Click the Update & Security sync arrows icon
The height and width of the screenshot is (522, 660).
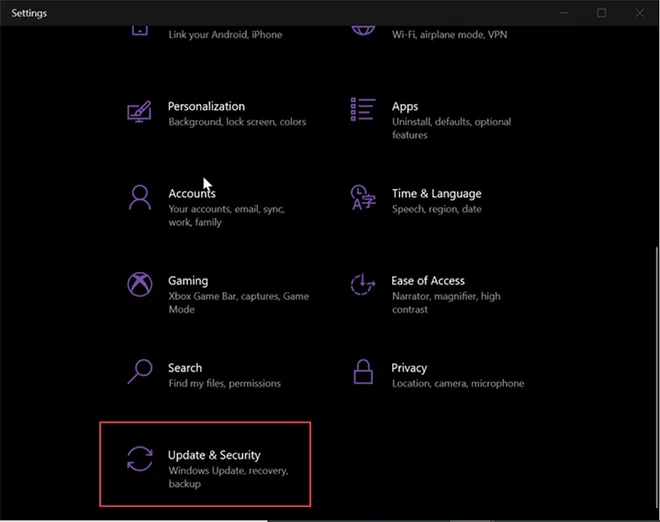click(x=140, y=459)
